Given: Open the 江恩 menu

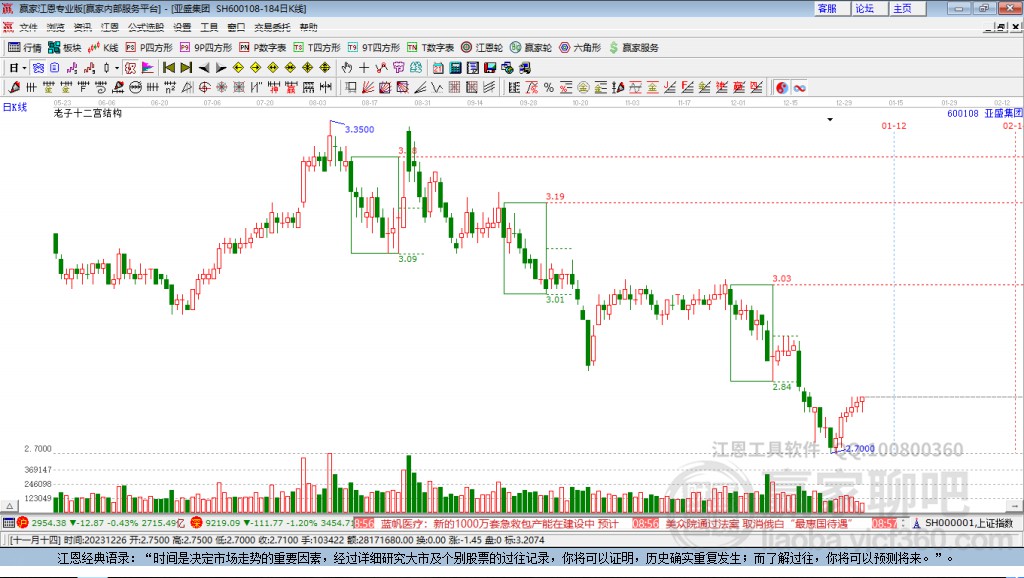Looking at the screenshot, I should pos(109,27).
